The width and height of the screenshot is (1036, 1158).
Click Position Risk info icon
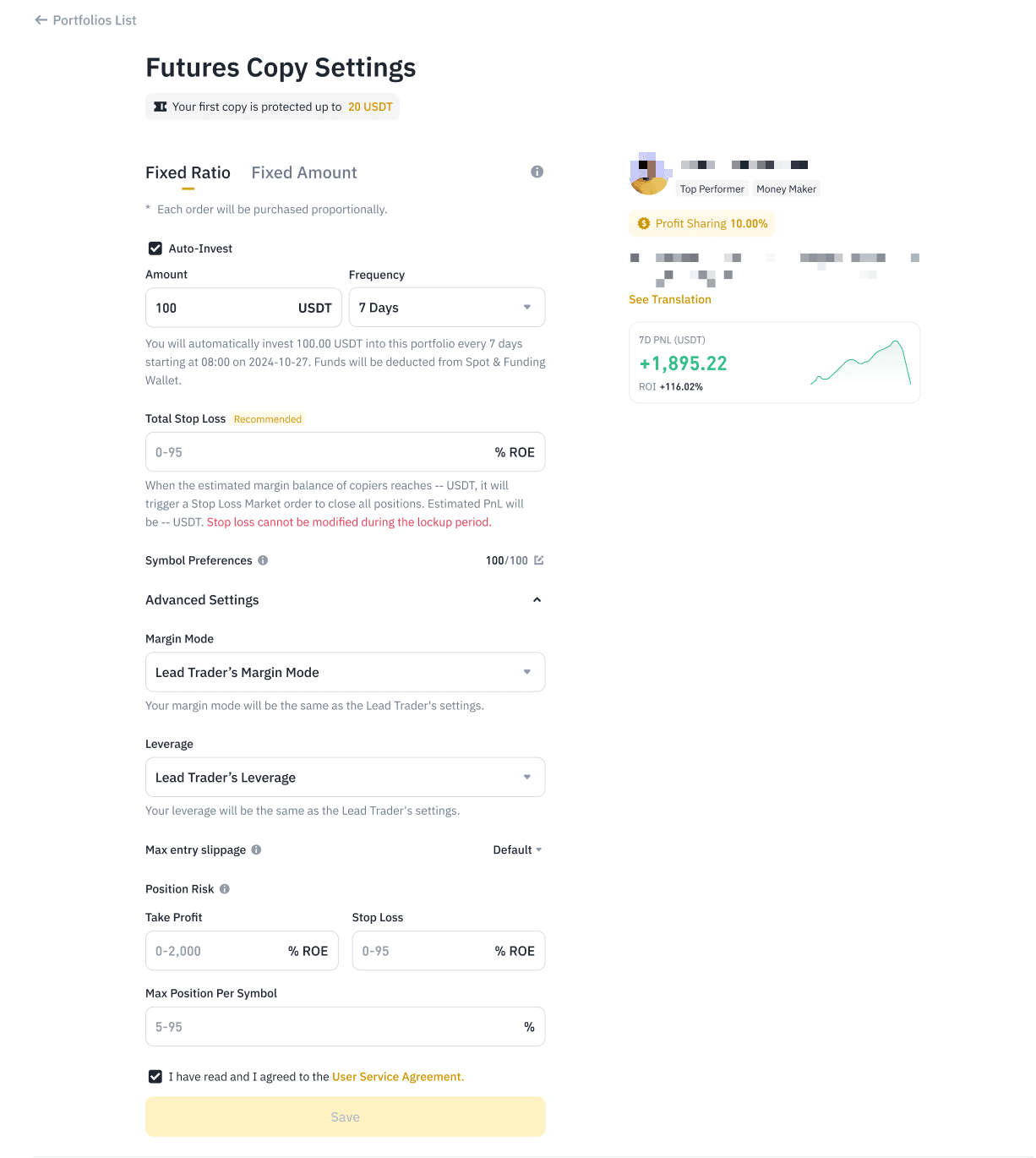225,889
